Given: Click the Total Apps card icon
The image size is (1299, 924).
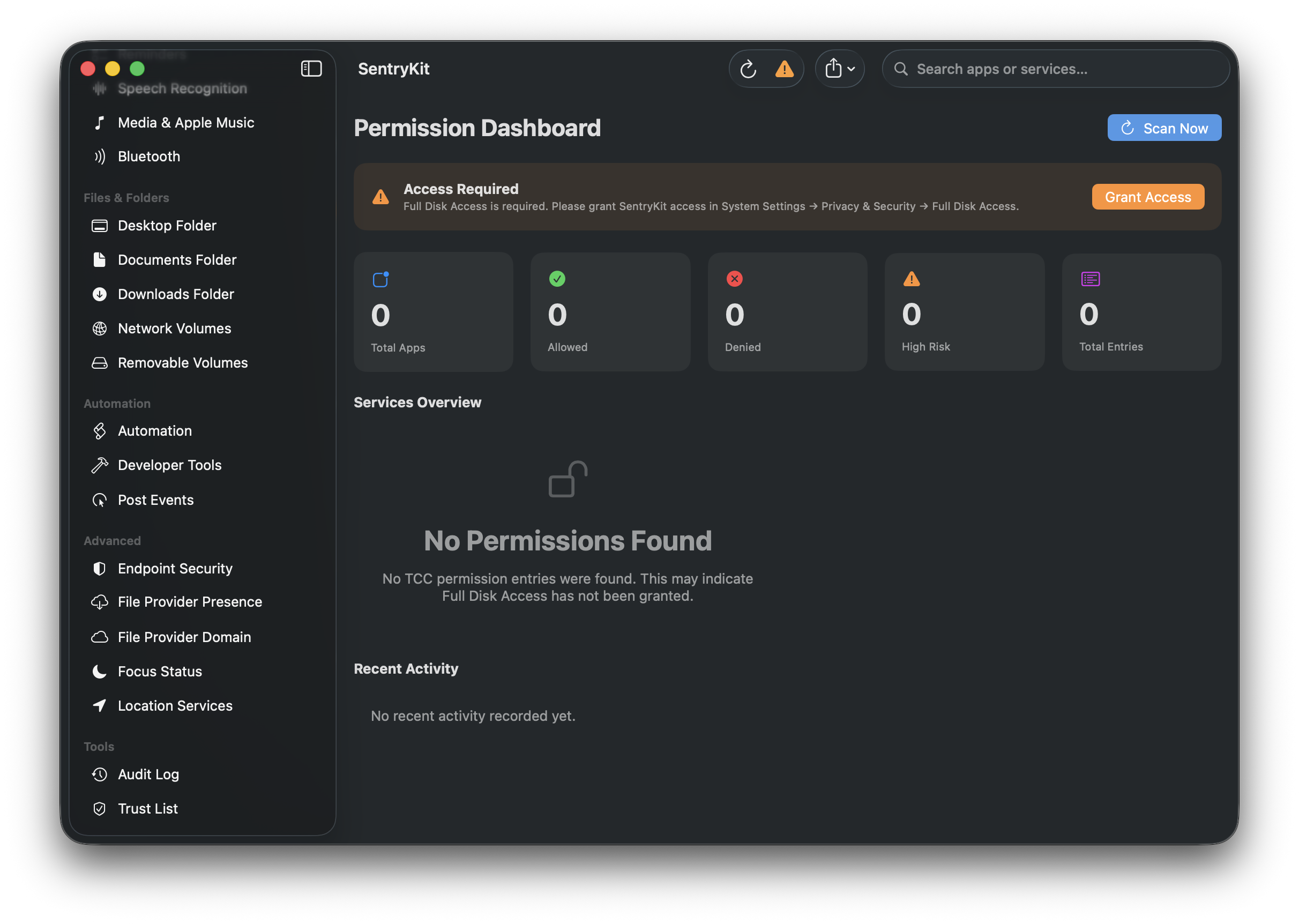Looking at the screenshot, I should [x=380, y=279].
